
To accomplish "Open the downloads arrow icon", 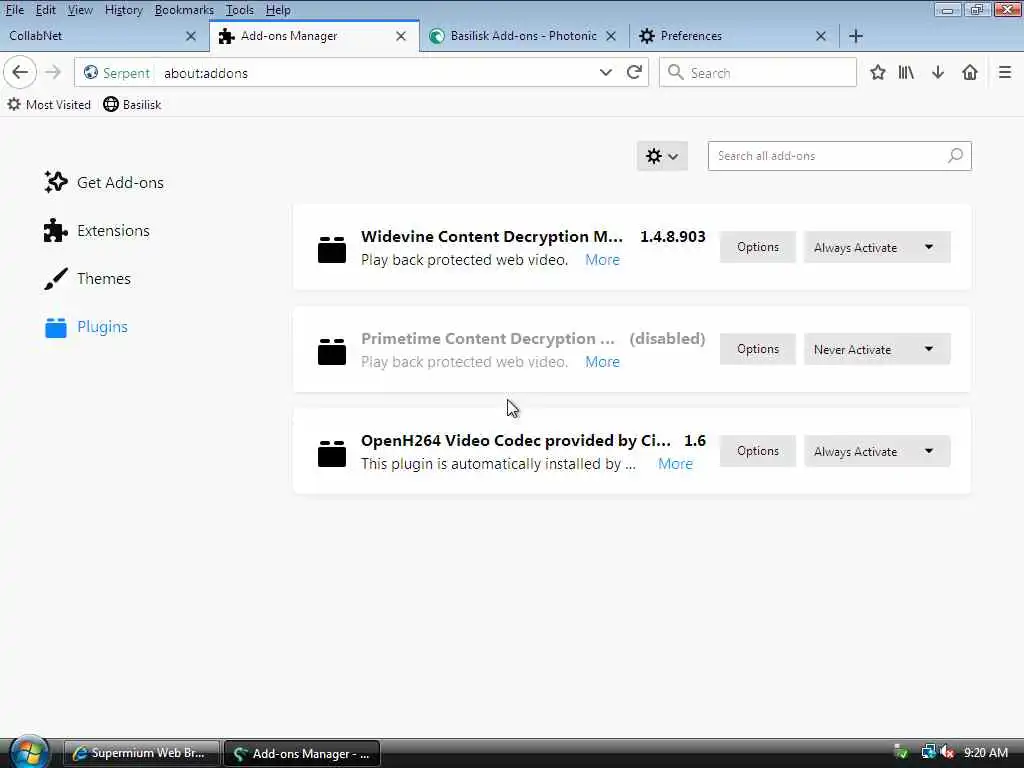I will (x=938, y=72).
